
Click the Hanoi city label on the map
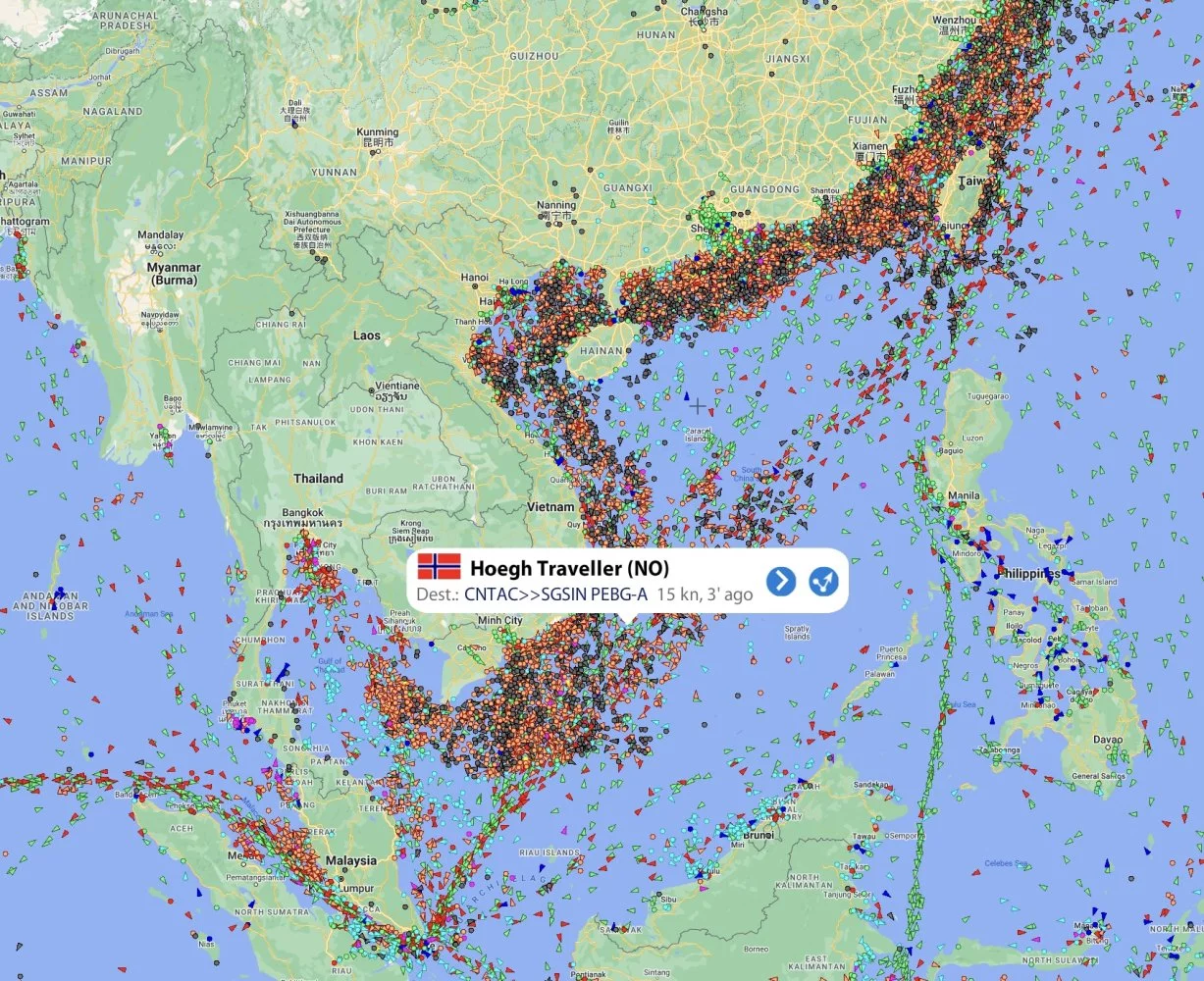(x=475, y=278)
